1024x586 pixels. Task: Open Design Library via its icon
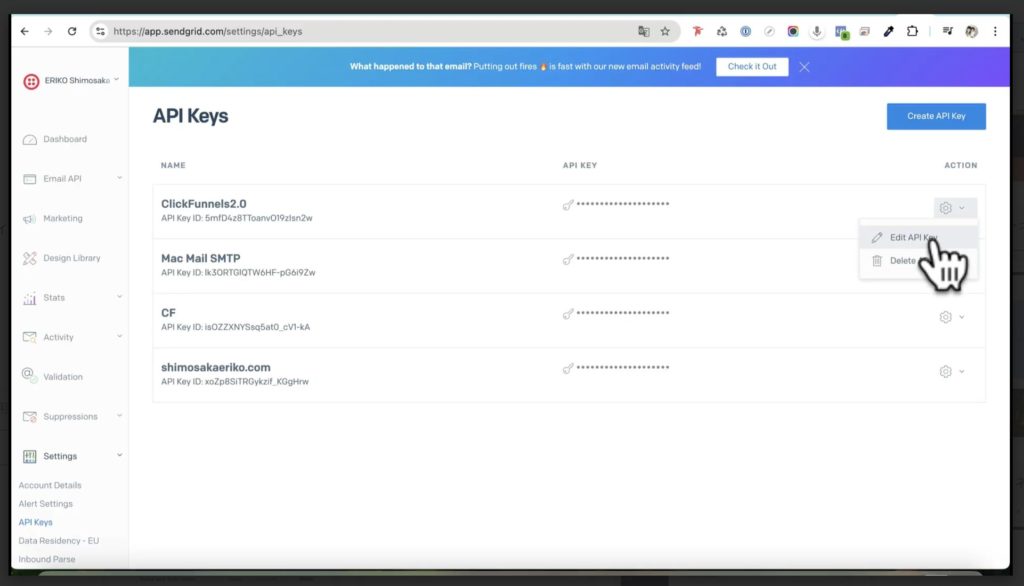click(30, 258)
